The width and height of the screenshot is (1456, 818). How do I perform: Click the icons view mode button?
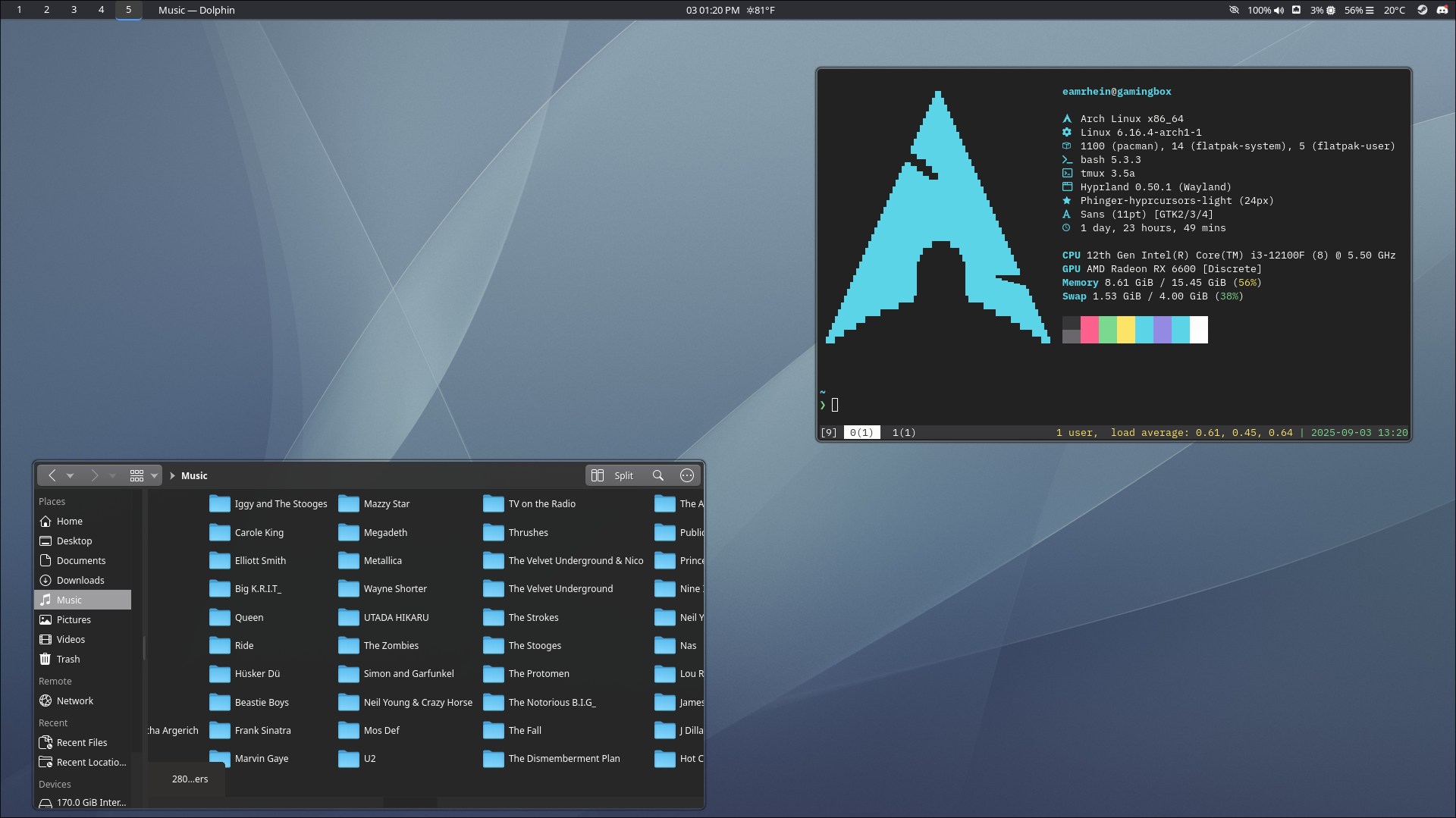click(x=136, y=475)
